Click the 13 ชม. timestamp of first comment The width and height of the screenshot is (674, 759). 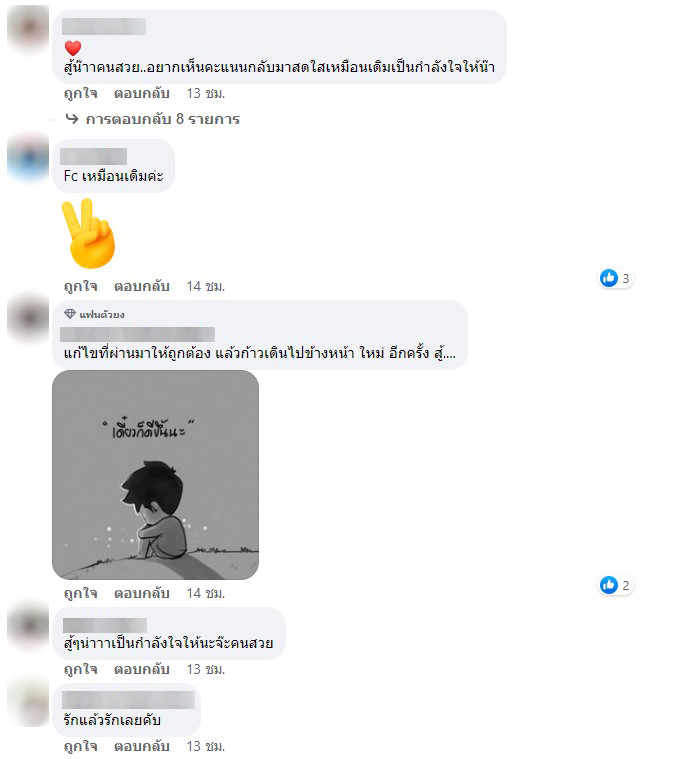[206, 93]
